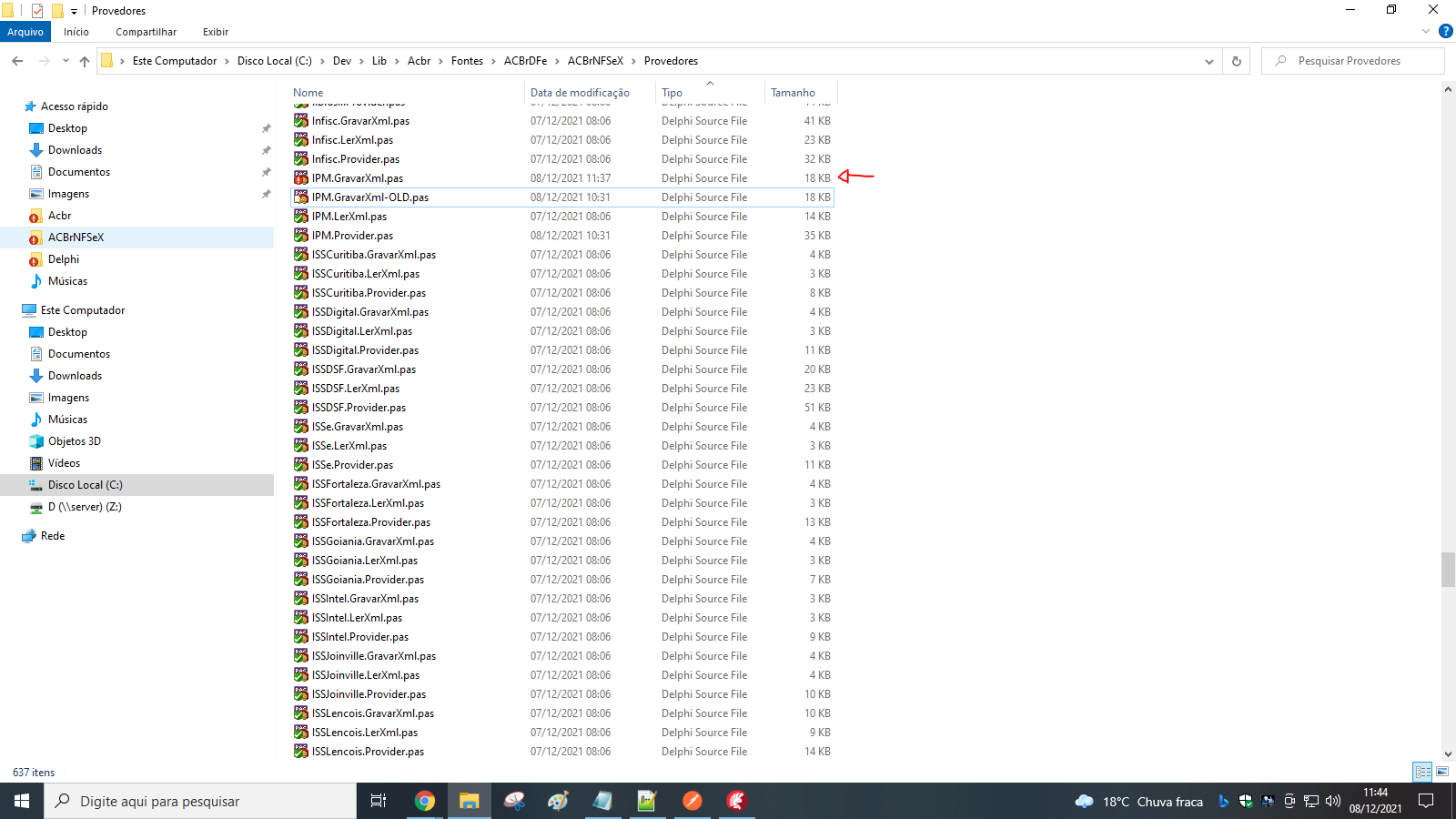This screenshot has height=819, width=1456.
Task: Select the file ISSJoinville.Provider.pas
Action: point(369,694)
